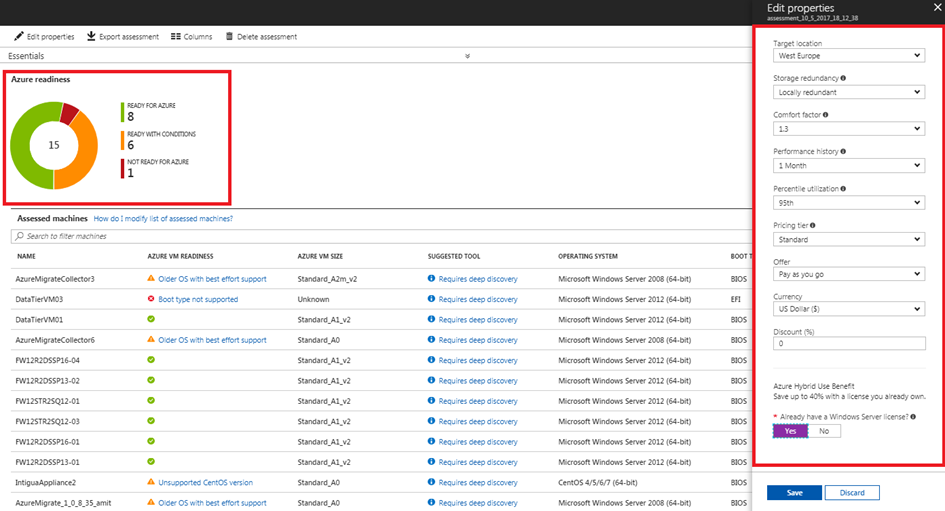This screenshot has height=511, width=945.
Task: Click the Discard button
Action: coord(852,492)
